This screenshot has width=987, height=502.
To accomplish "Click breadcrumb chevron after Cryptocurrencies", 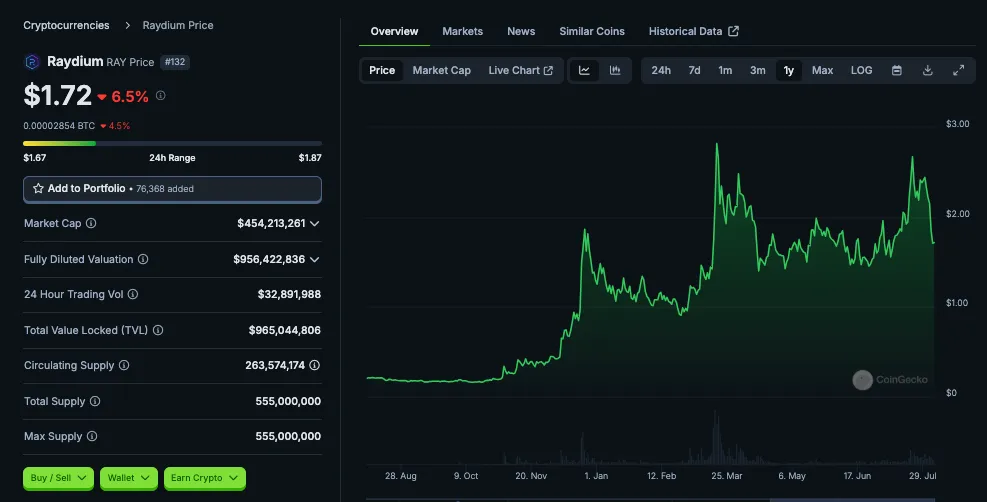I will 127,26.
